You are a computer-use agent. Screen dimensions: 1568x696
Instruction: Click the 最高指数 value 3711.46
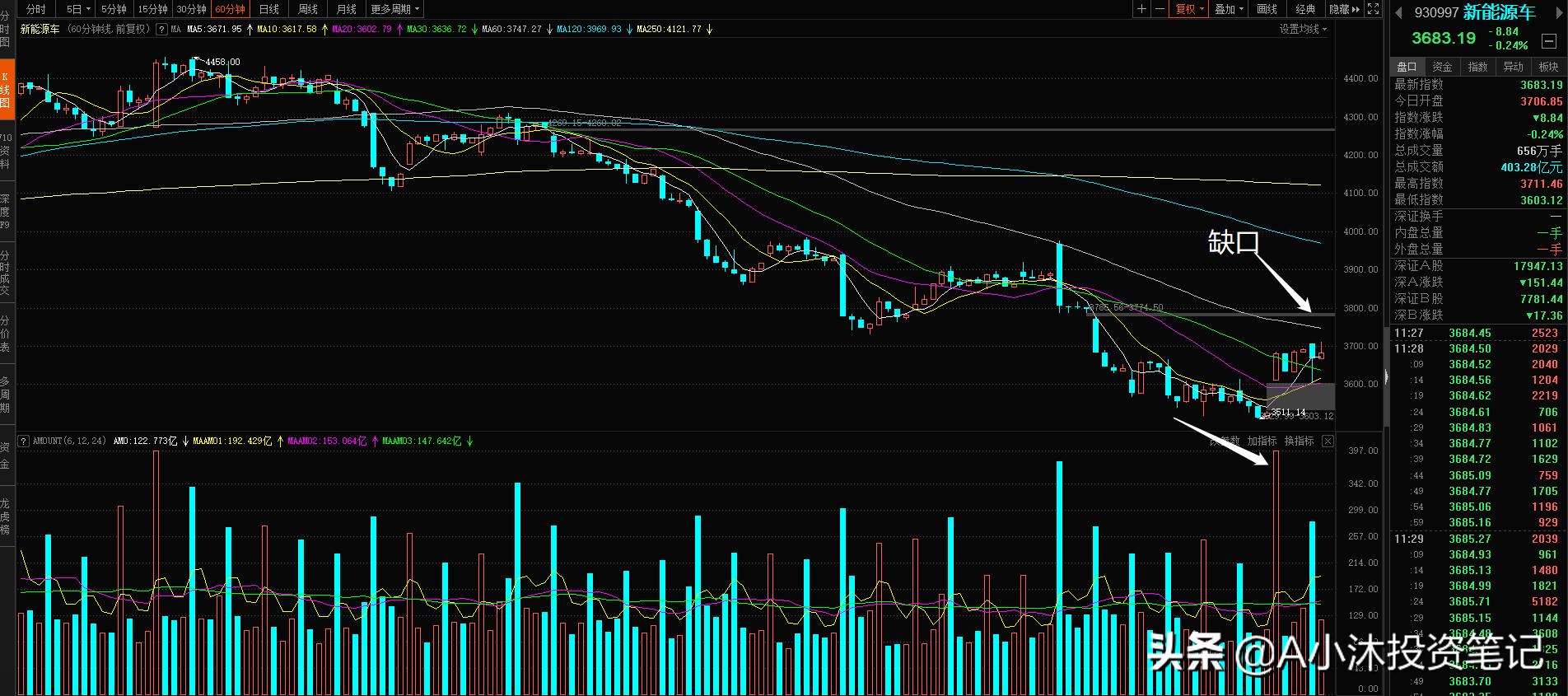tap(1541, 184)
